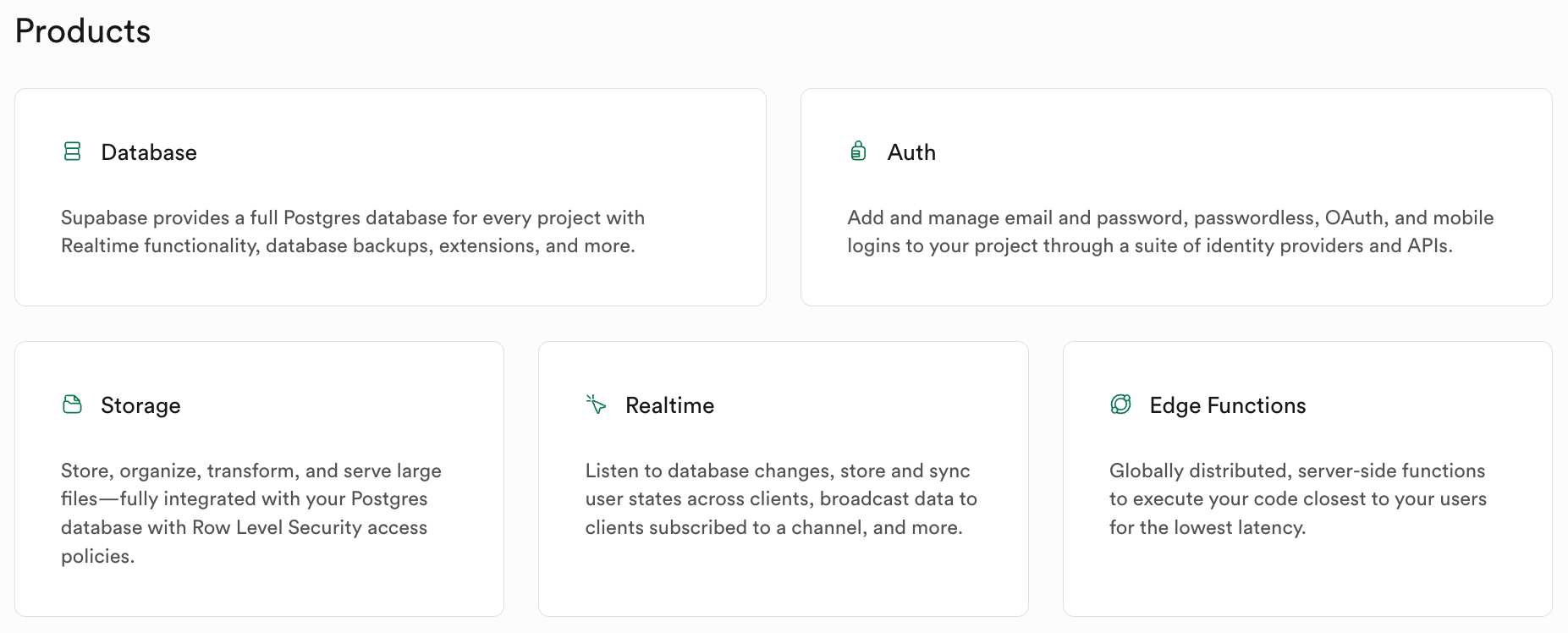Screen dimensions: 1568x633
Task: Click the Edge Functions description text
Action: [1298, 499]
